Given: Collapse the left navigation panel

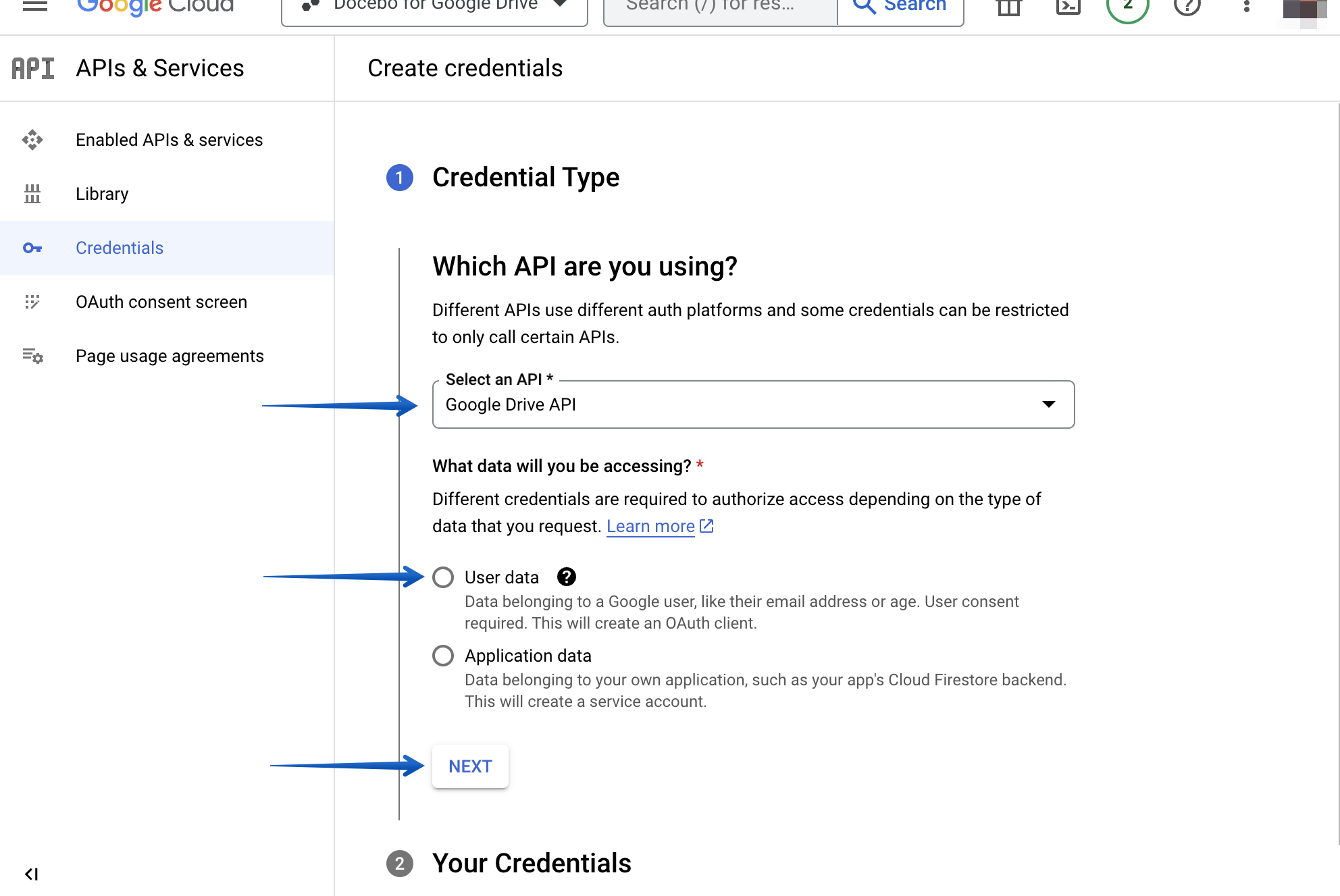Looking at the screenshot, I should pyautogui.click(x=31, y=873).
